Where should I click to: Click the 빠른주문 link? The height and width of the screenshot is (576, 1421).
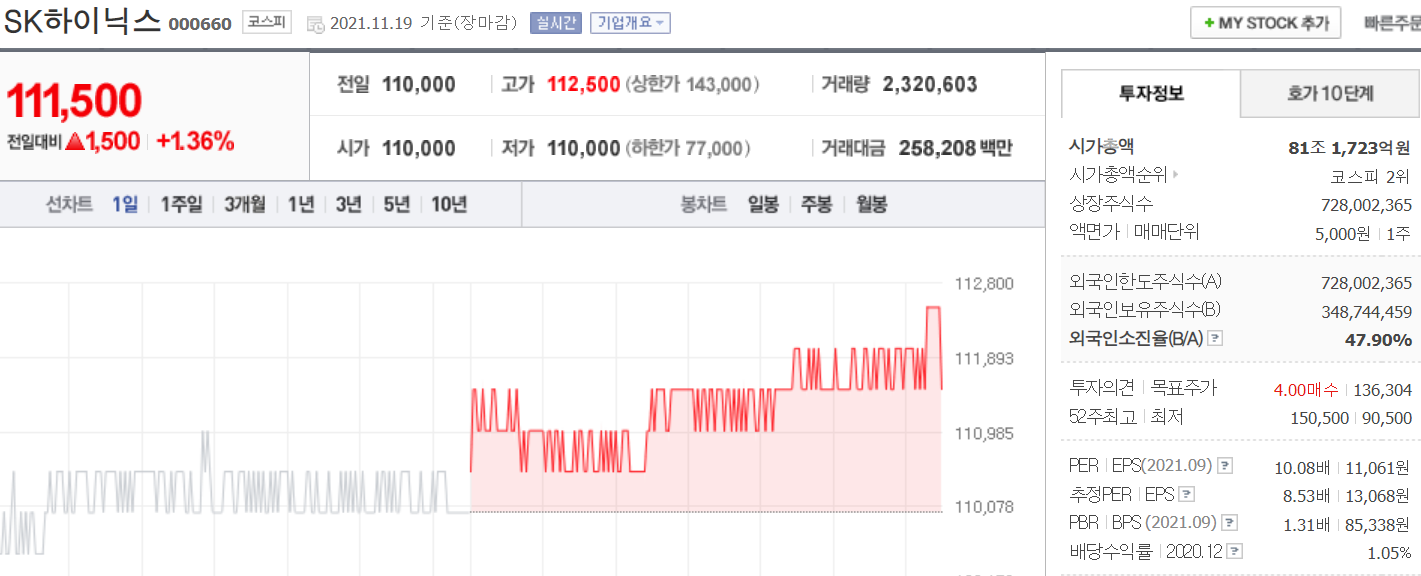(1392, 23)
